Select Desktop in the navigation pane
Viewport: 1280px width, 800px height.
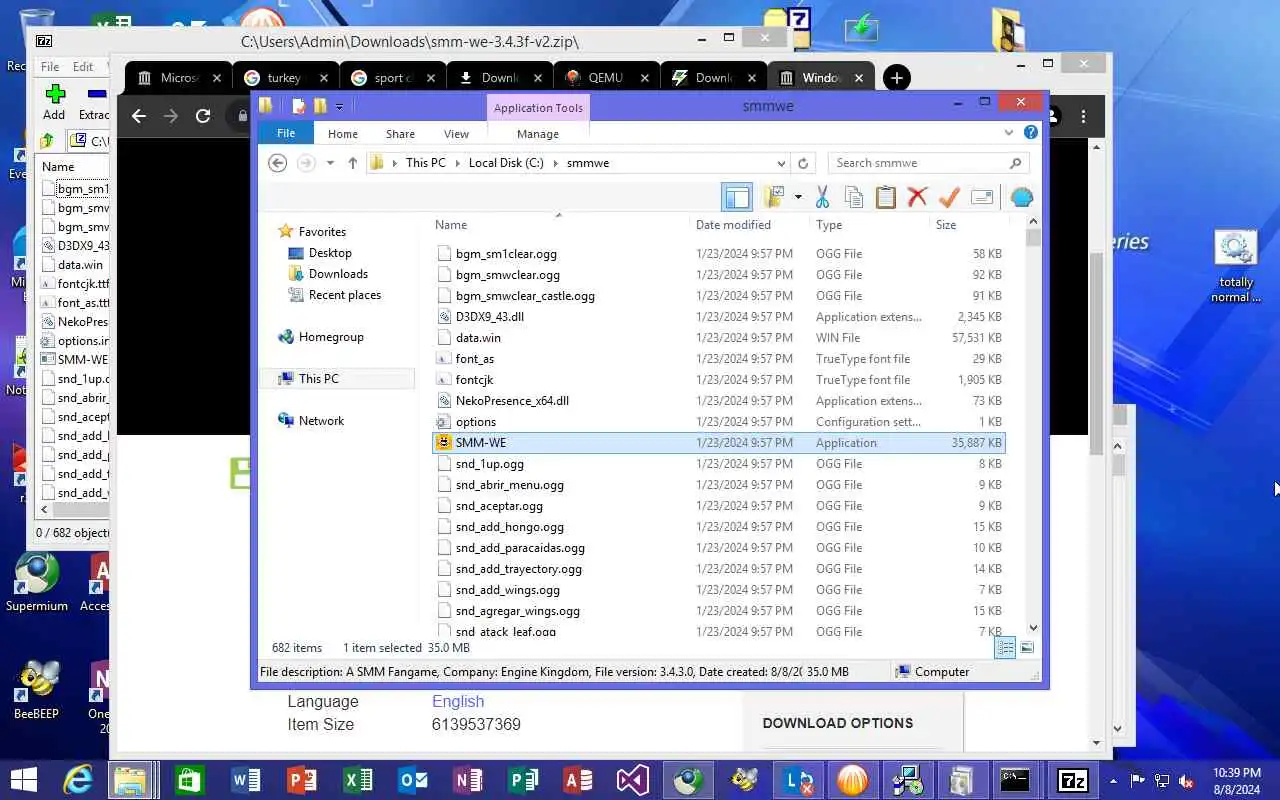click(x=330, y=253)
